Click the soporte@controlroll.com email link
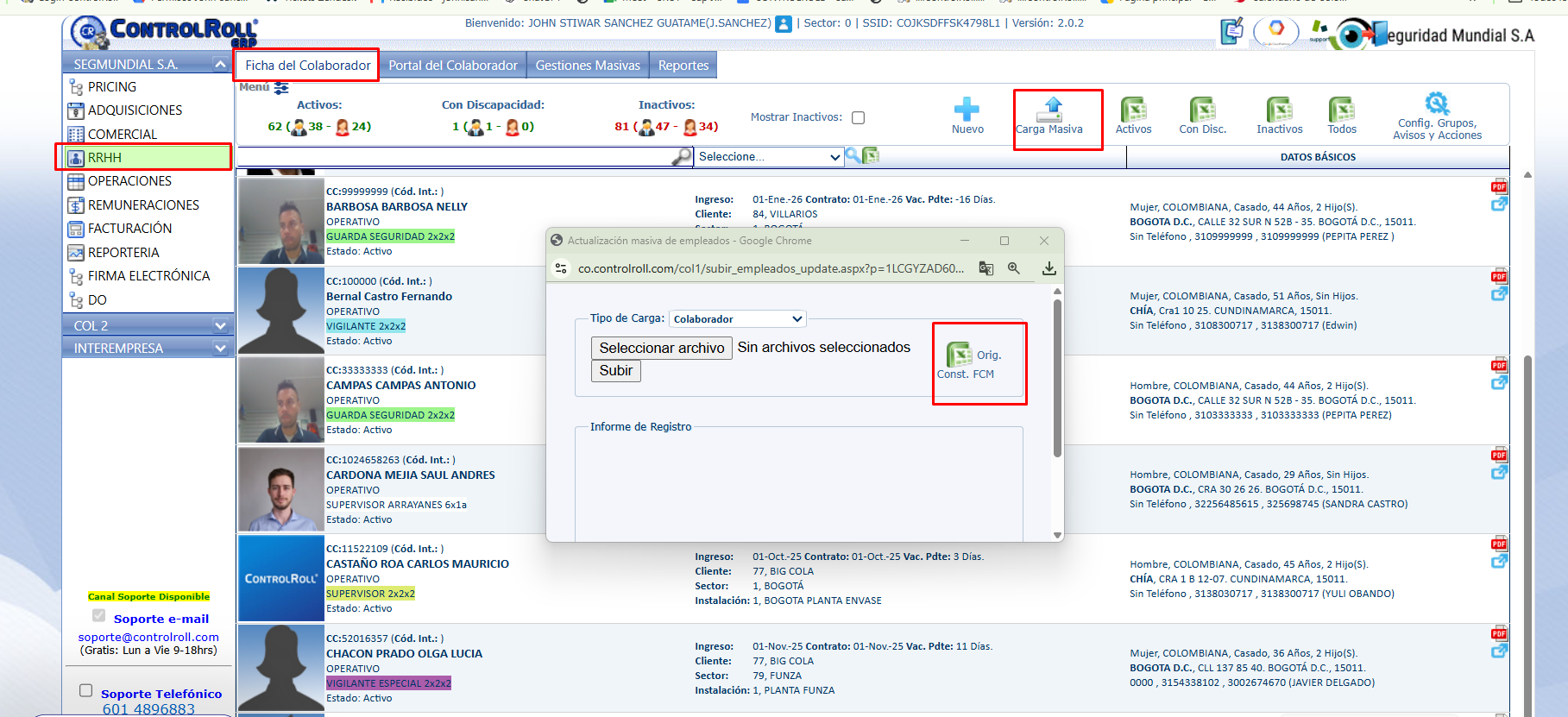Image resolution: width=1568 pixels, height=717 pixels. click(x=148, y=638)
